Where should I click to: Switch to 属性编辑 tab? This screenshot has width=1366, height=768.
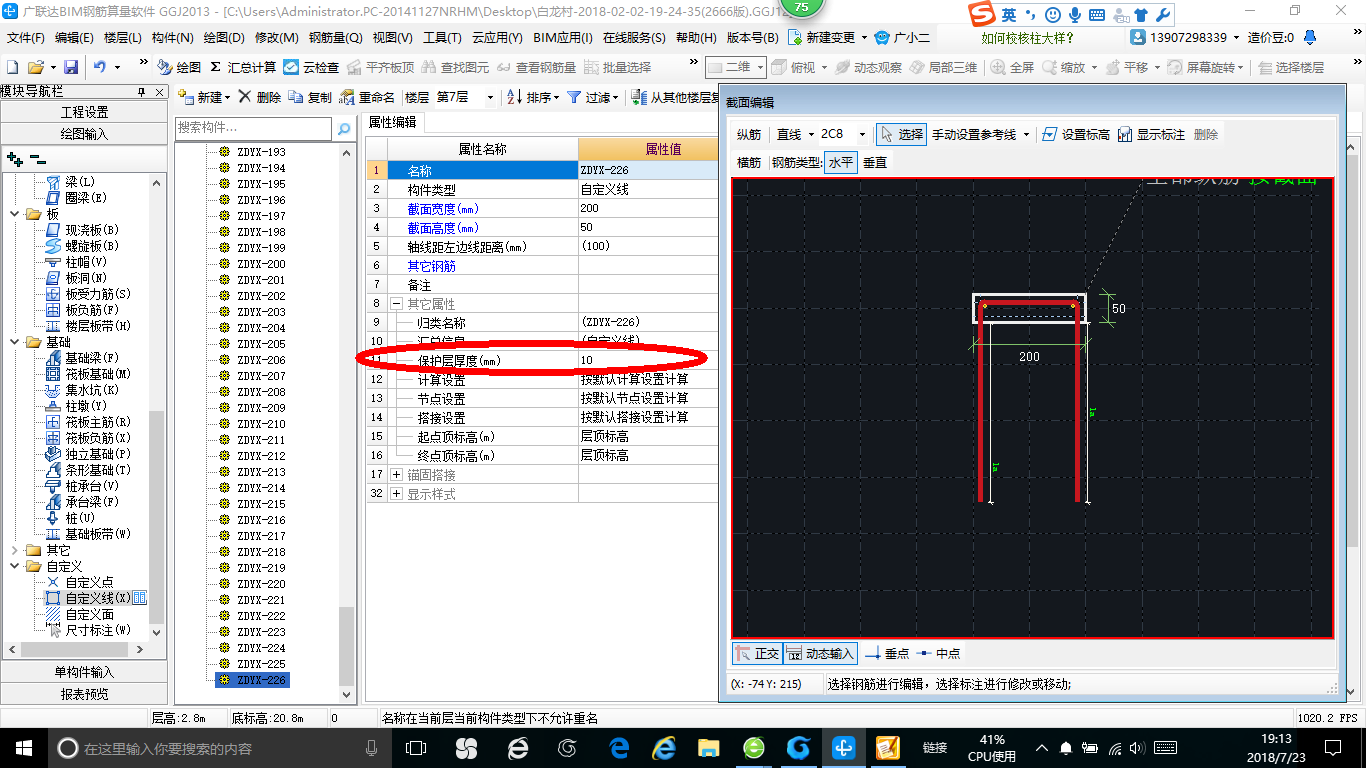coord(392,122)
